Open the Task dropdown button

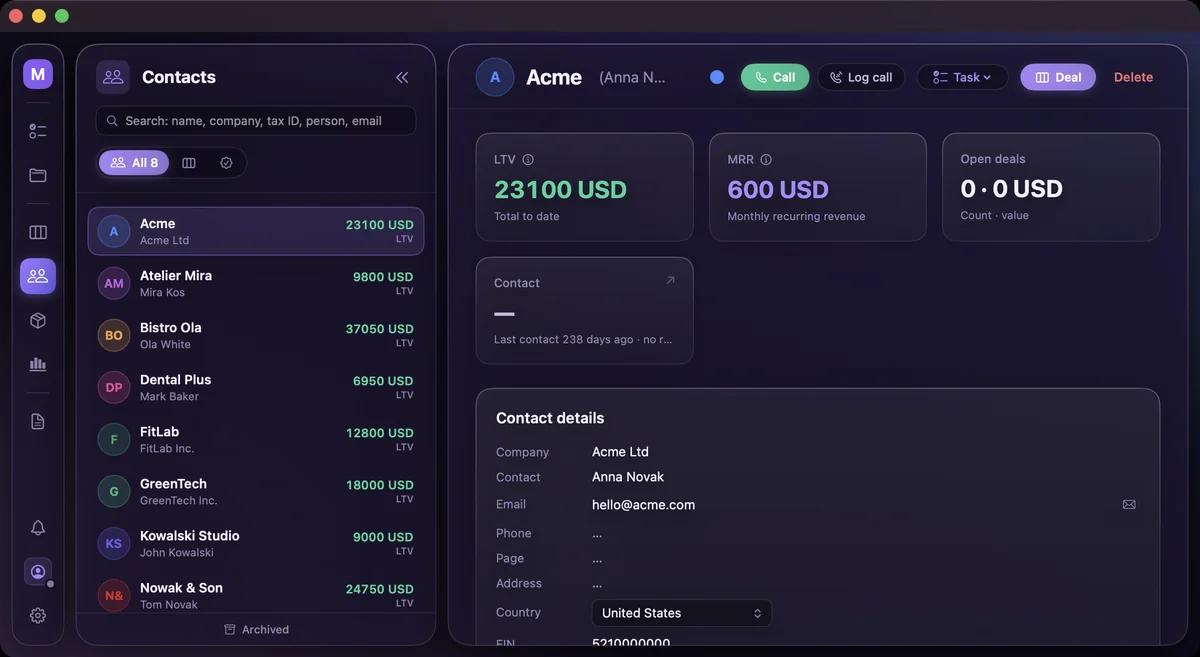point(962,77)
